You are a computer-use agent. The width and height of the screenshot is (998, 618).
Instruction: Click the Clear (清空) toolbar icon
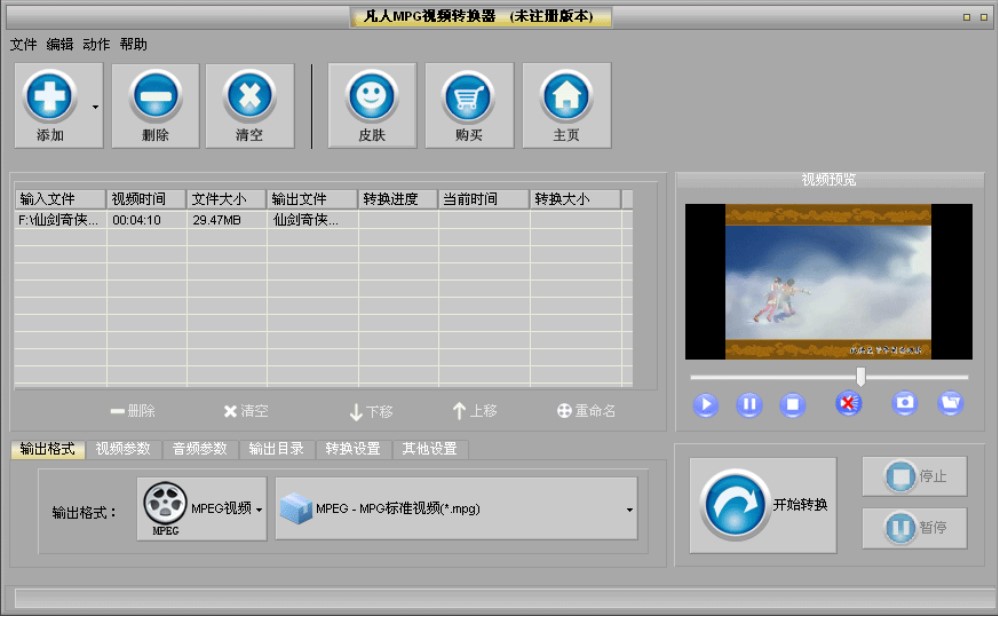point(250,98)
